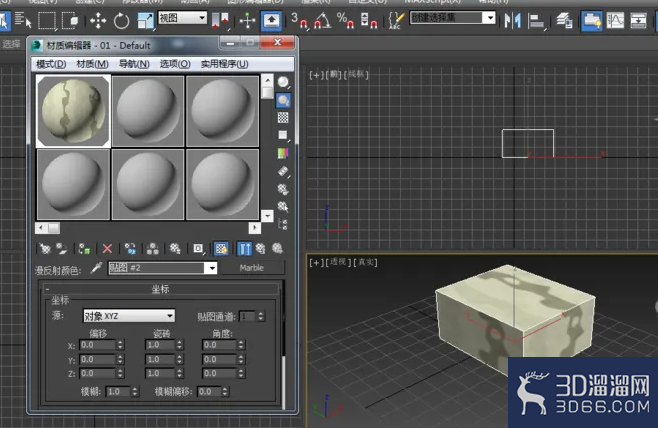Viewport: 658px width, 428px height.
Task: Click the Mirror tool icon
Action: pyautogui.click(x=512, y=20)
